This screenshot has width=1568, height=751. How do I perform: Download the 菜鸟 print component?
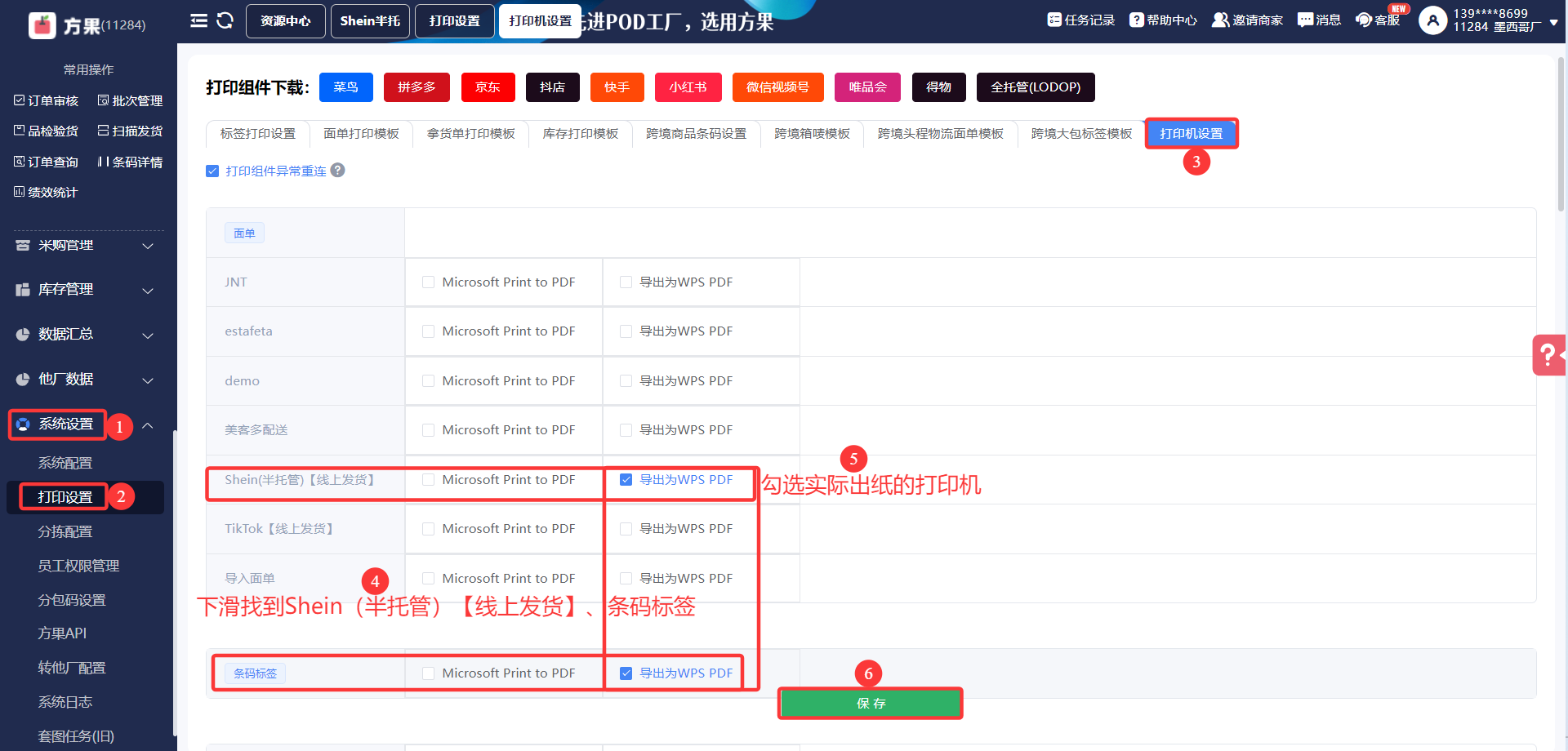pyautogui.click(x=346, y=87)
